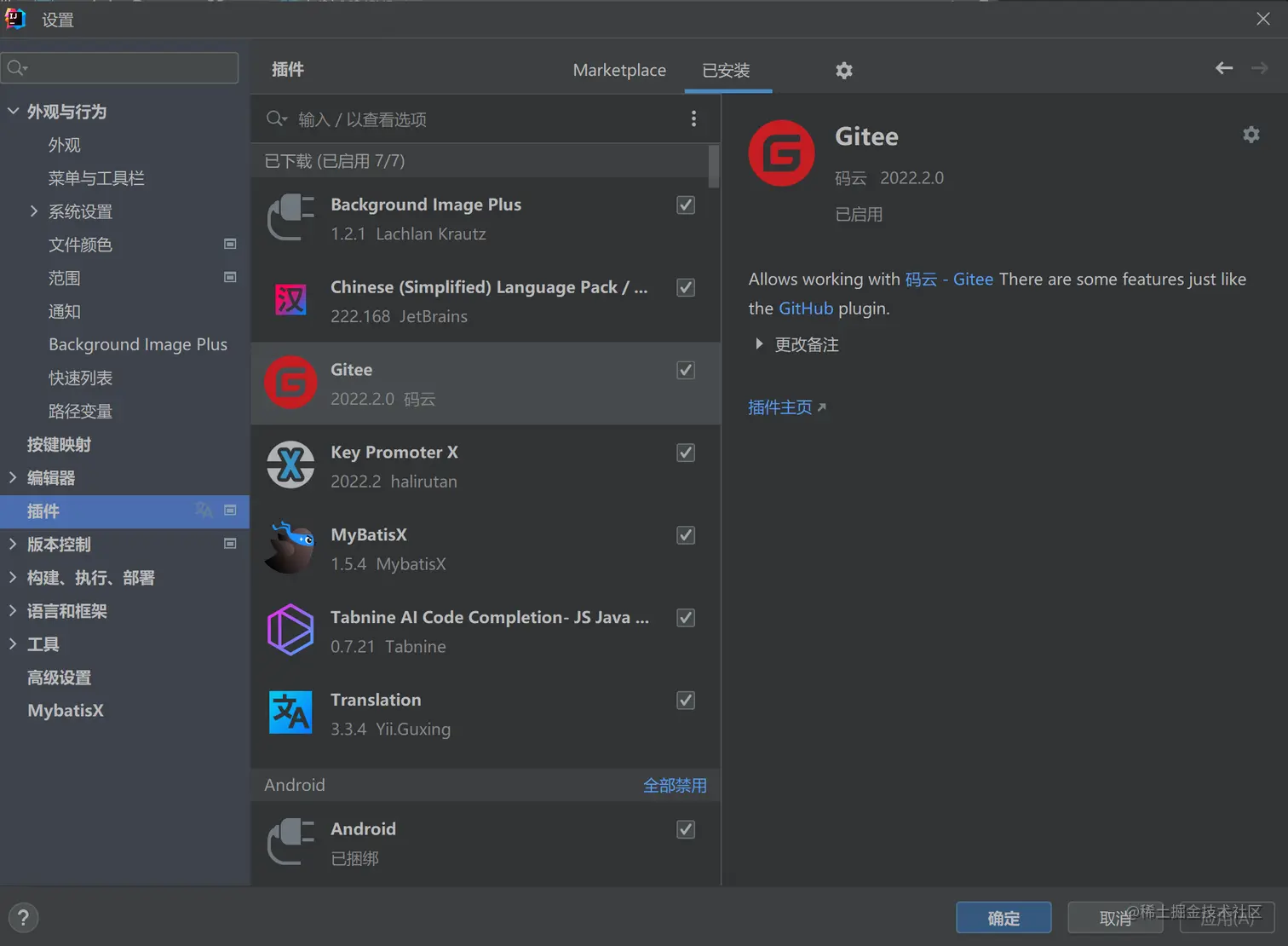
Task: Disable the bundled Android plugin checkbox
Action: (x=686, y=829)
